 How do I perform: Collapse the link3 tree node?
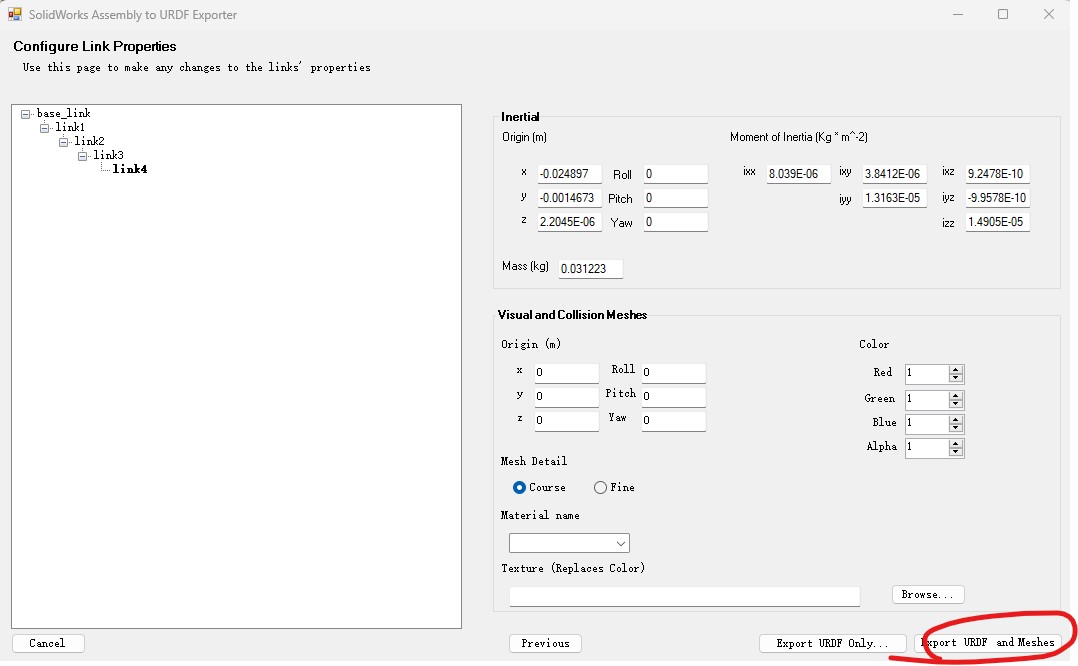tap(82, 156)
